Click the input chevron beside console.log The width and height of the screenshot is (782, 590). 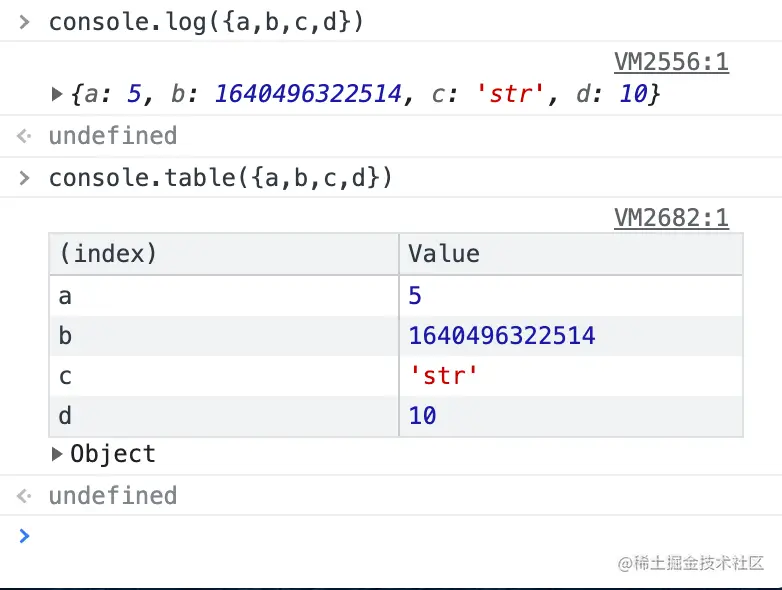(25, 22)
